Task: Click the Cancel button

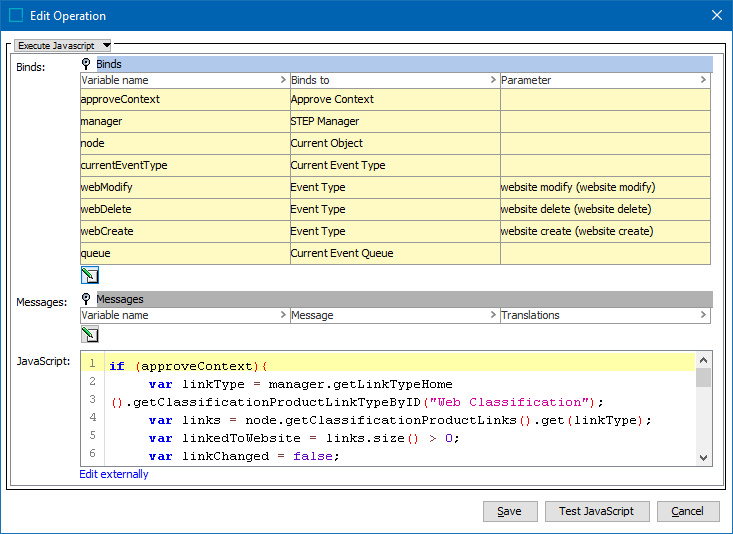Action: (x=687, y=511)
